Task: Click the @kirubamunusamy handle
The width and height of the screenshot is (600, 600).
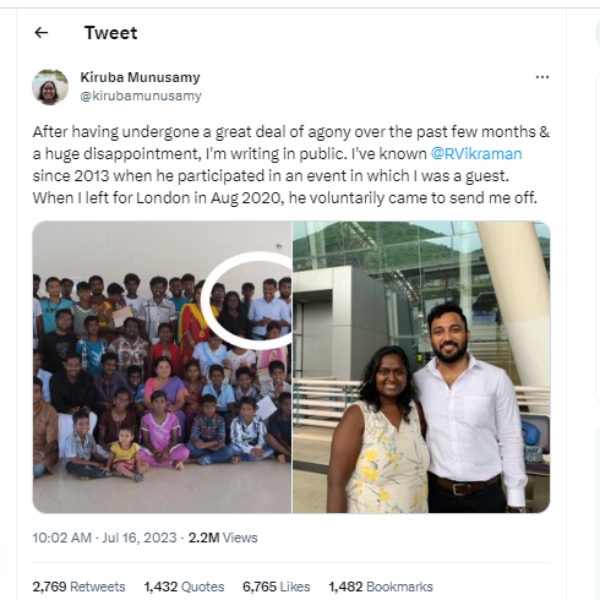Action: point(140,96)
